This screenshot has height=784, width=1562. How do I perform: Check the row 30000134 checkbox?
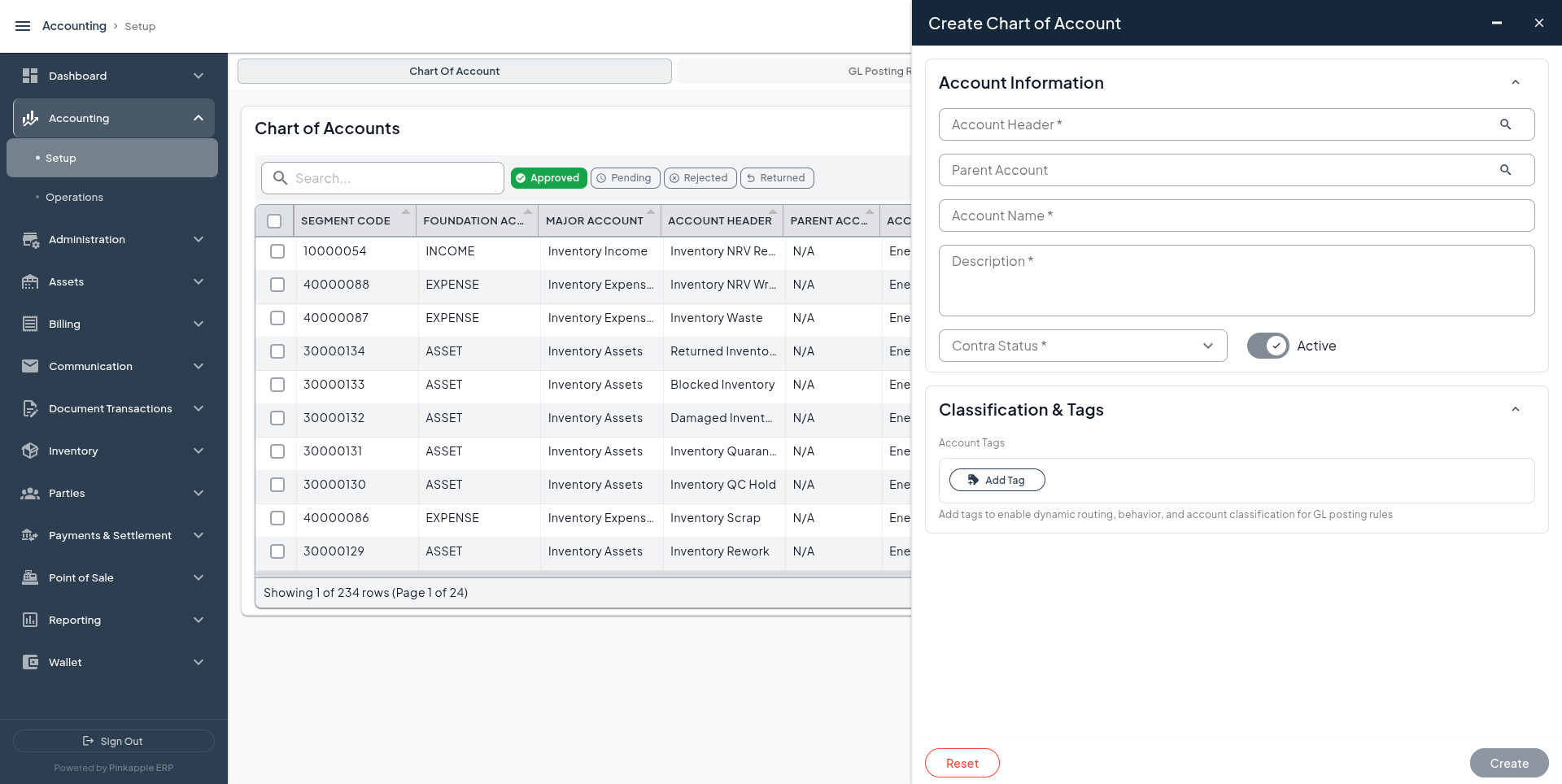coord(277,351)
